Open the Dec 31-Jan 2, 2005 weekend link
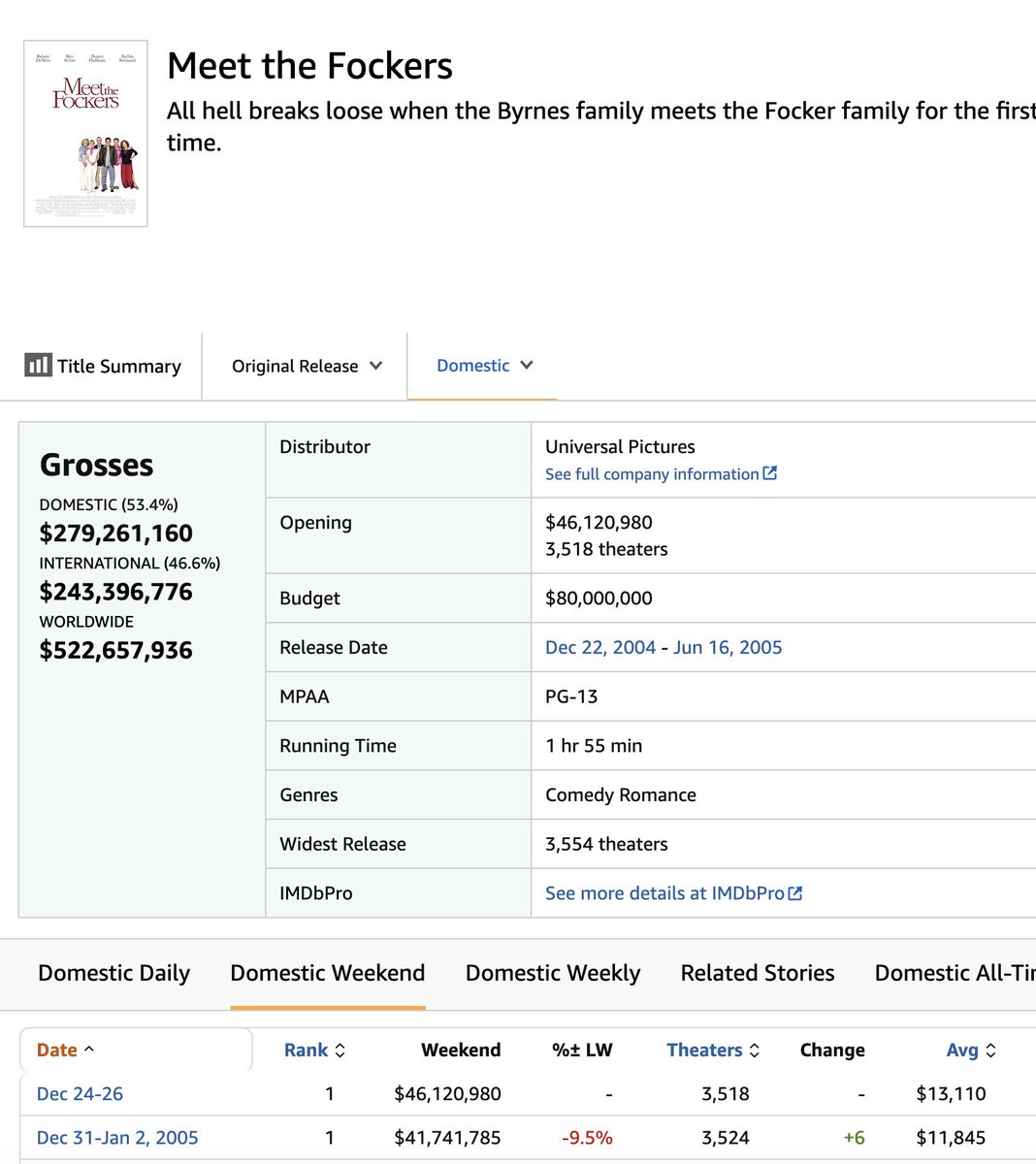The image size is (1036, 1164). pos(117,1137)
